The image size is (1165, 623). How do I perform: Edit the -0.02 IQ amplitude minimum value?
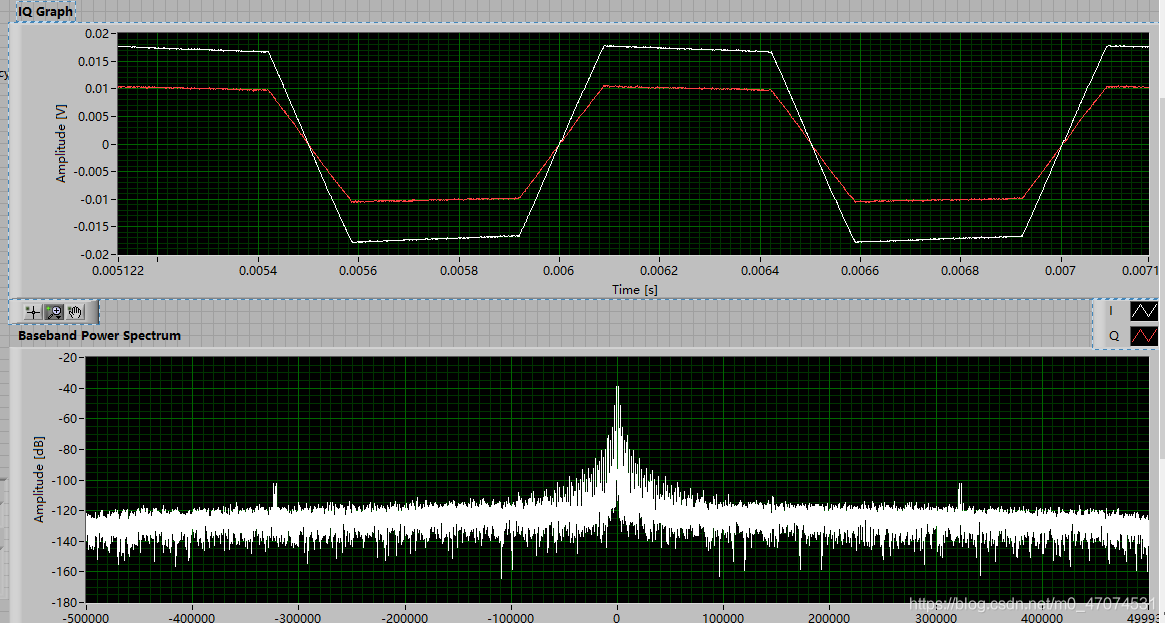(94, 254)
